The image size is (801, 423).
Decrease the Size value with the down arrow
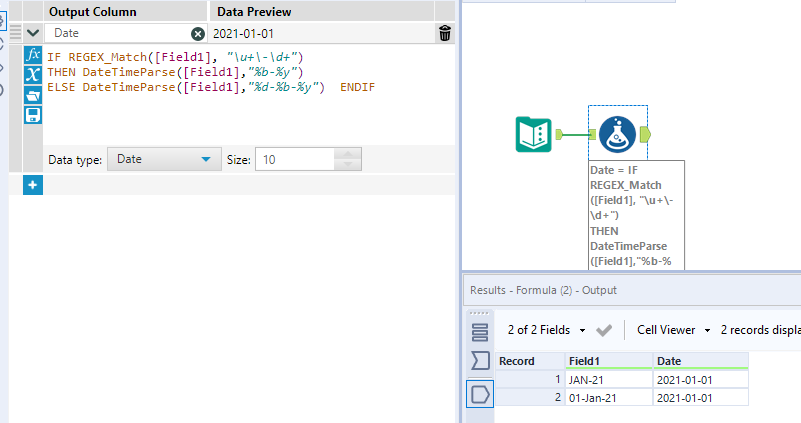(348, 165)
